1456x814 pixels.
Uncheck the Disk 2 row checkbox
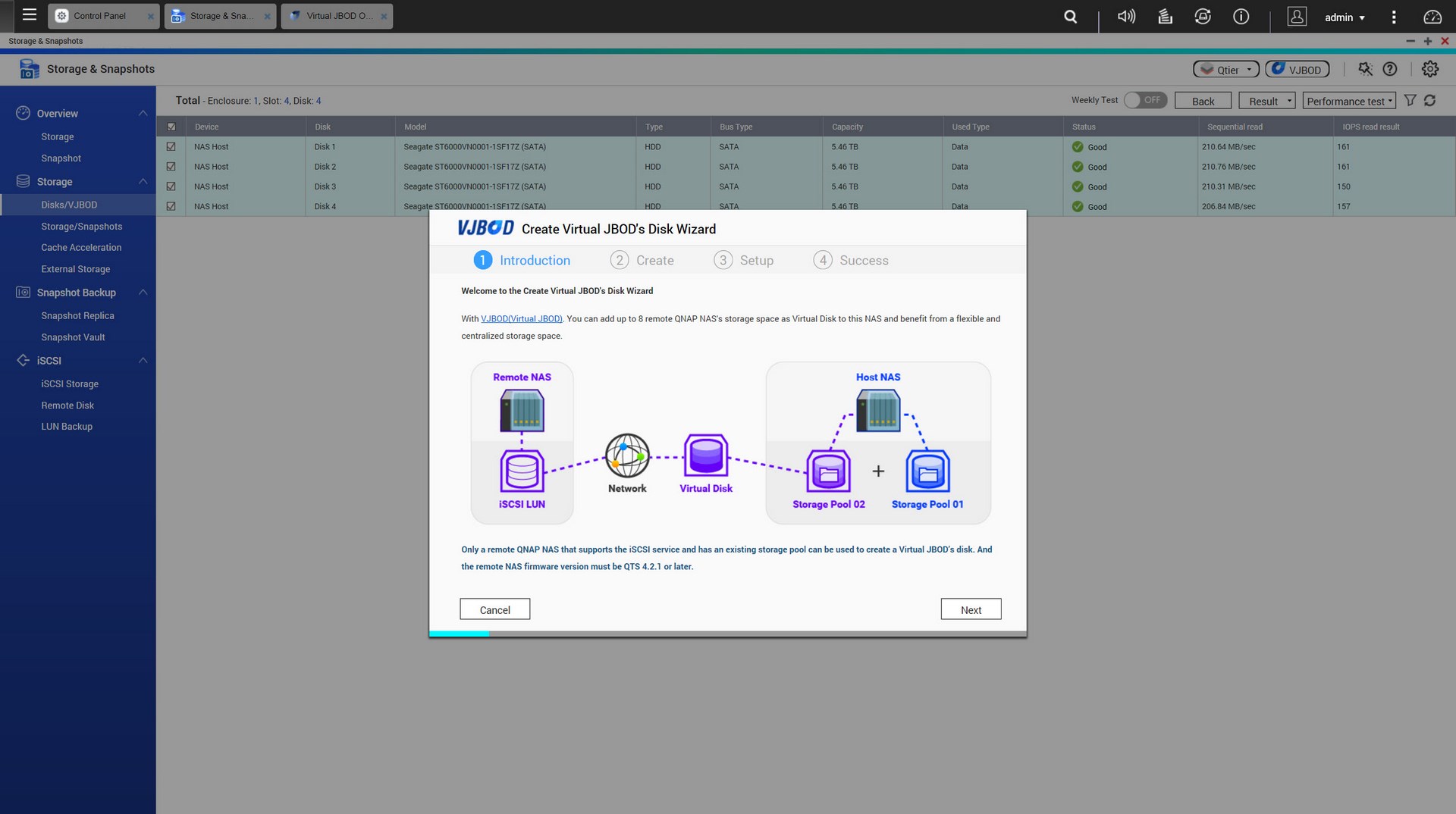point(171,166)
